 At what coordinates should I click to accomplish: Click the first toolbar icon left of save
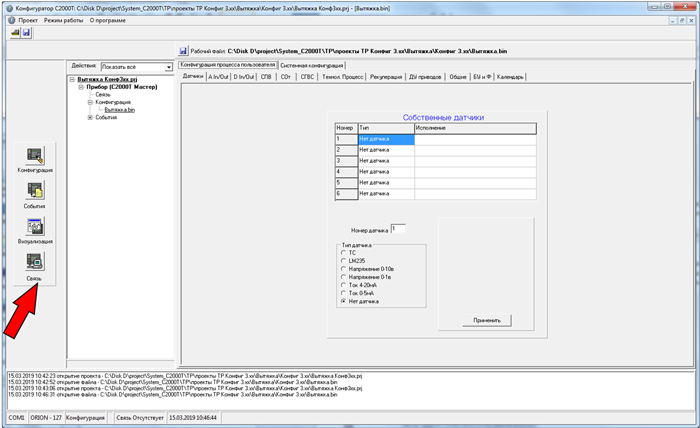[15, 33]
